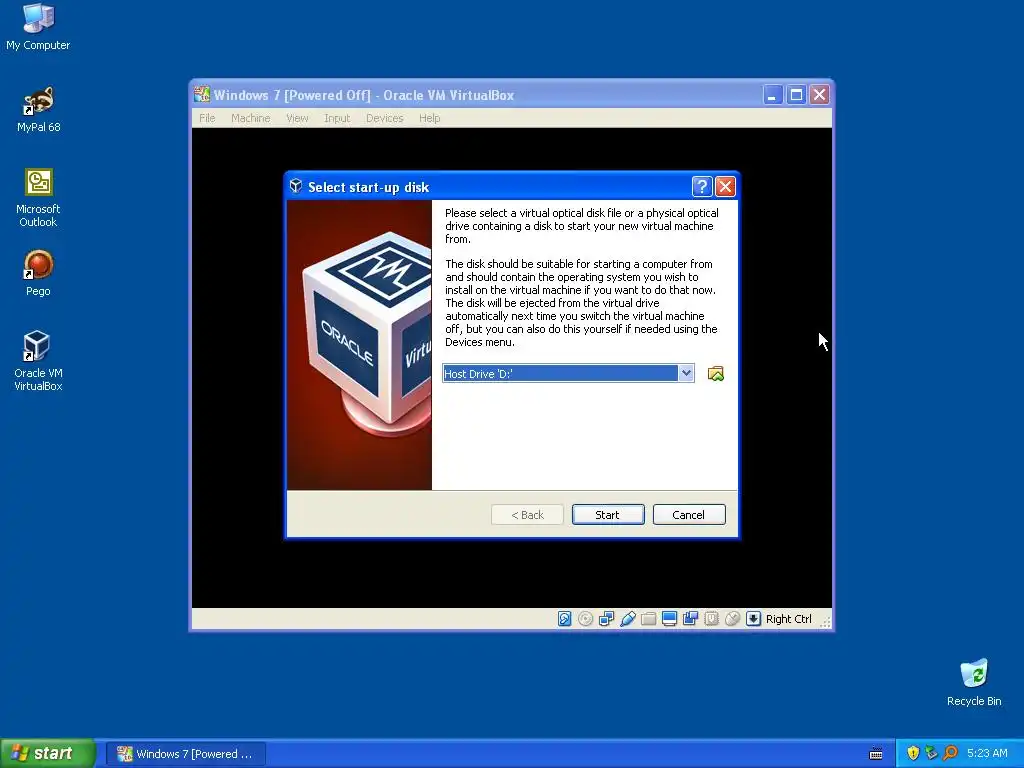Click the Host Drive 'D:' combo box field
This screenshot has width=1024, height=768.
coord(568,373)
